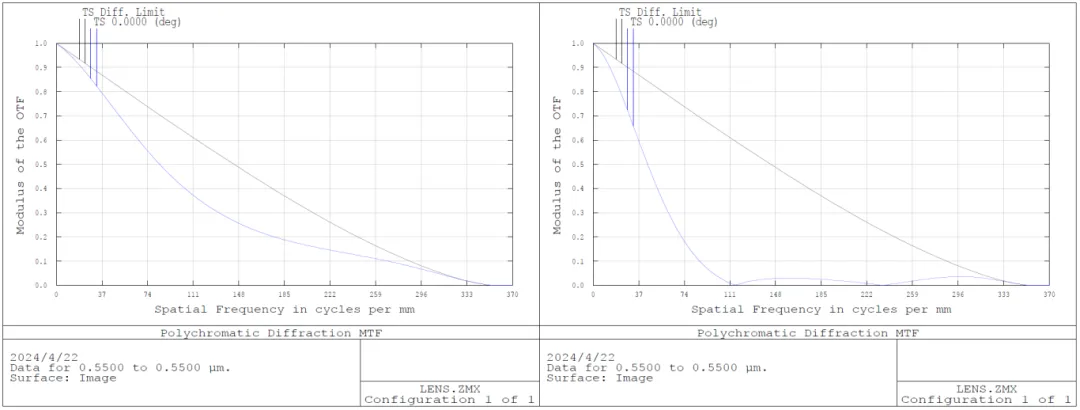Click the "185" x-axis tick in left plot
This screenshot has height=410, width=1080.
(284, 295)
